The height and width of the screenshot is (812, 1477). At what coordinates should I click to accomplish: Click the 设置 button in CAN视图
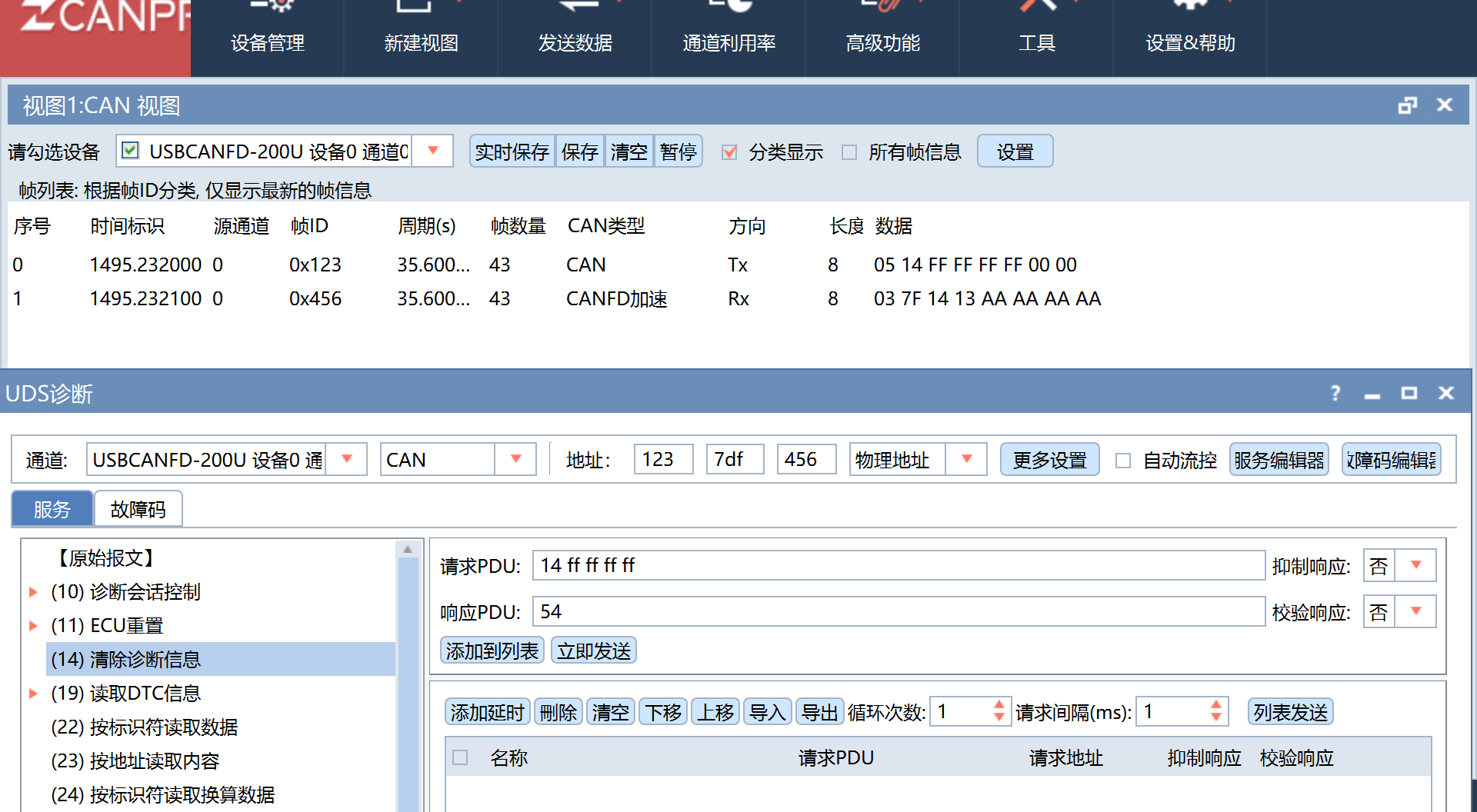pyautogui.click(x=1015, y=151)
